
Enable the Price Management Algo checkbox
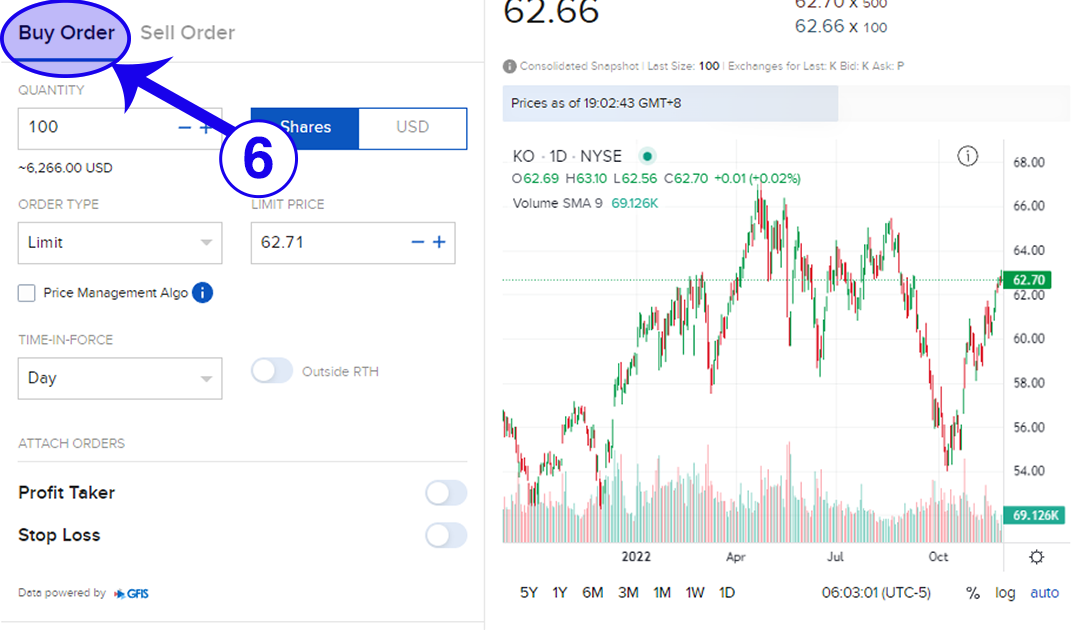[27, 293]
